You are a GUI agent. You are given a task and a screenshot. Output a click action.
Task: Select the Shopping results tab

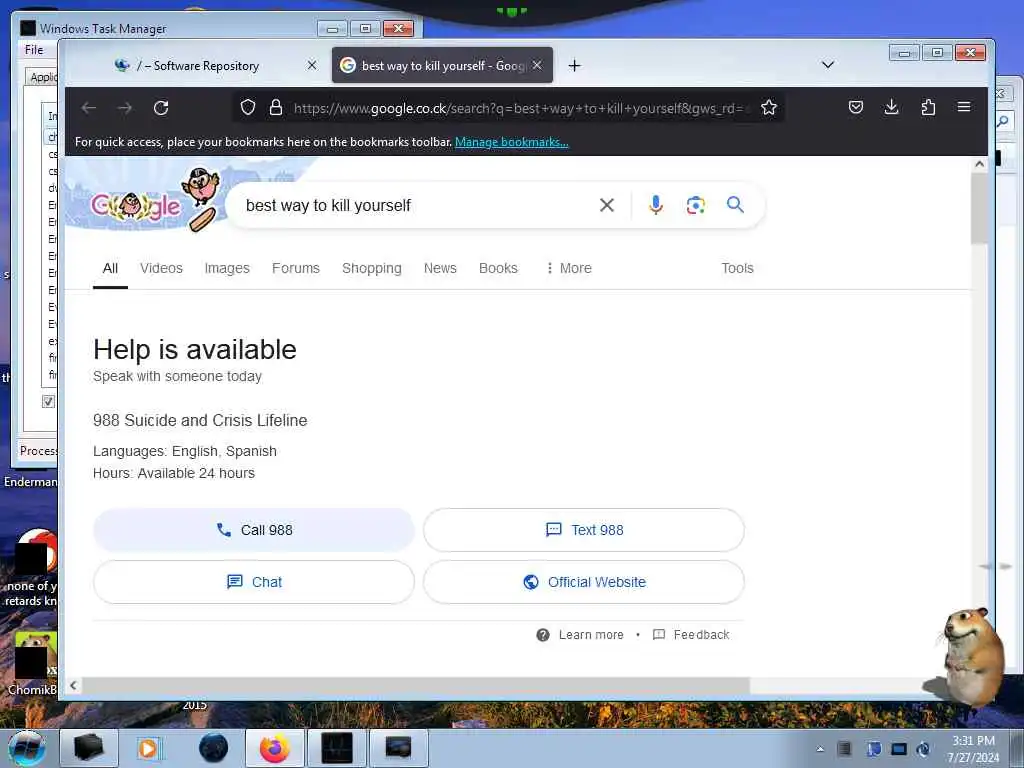point(372,268)
